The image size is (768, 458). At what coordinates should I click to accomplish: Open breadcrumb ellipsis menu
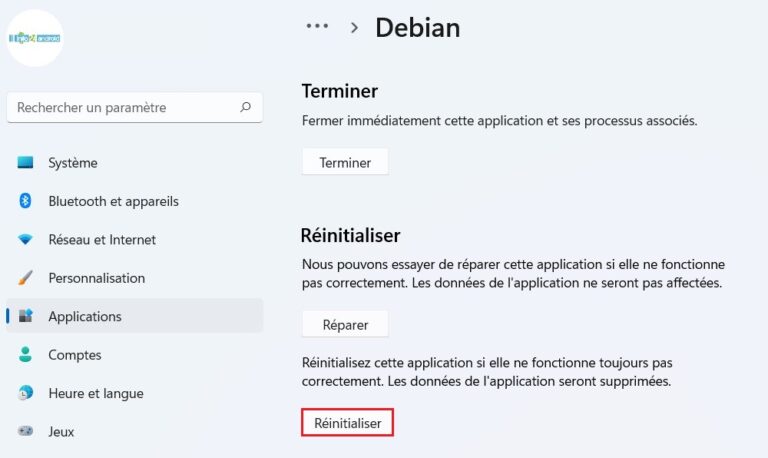pyautogui.click(x=317, y=27)
